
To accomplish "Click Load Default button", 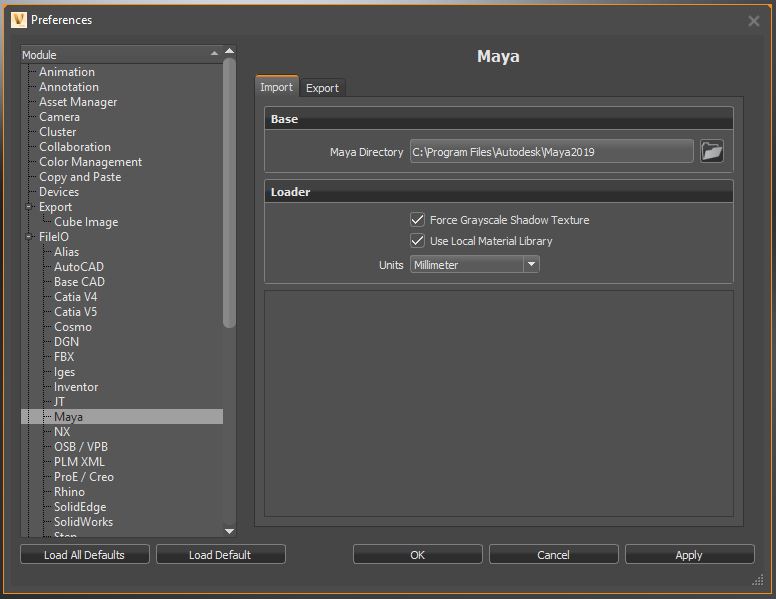I will pyautogui.click(x=221, y=554).
